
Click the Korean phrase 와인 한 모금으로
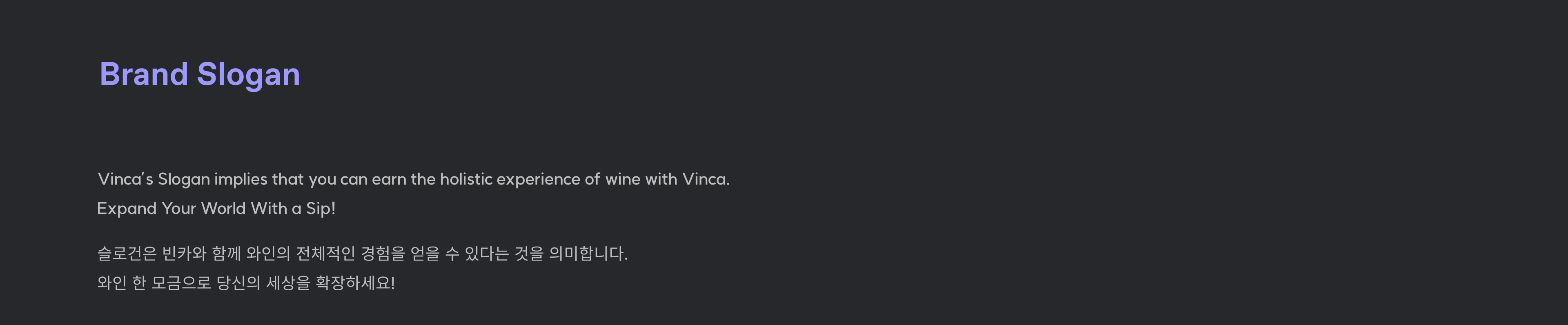click(x=154, y=283)
